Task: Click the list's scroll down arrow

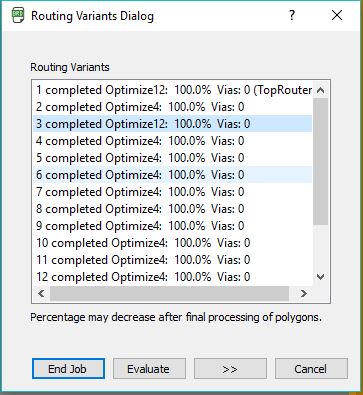Action: pos(321,277)
